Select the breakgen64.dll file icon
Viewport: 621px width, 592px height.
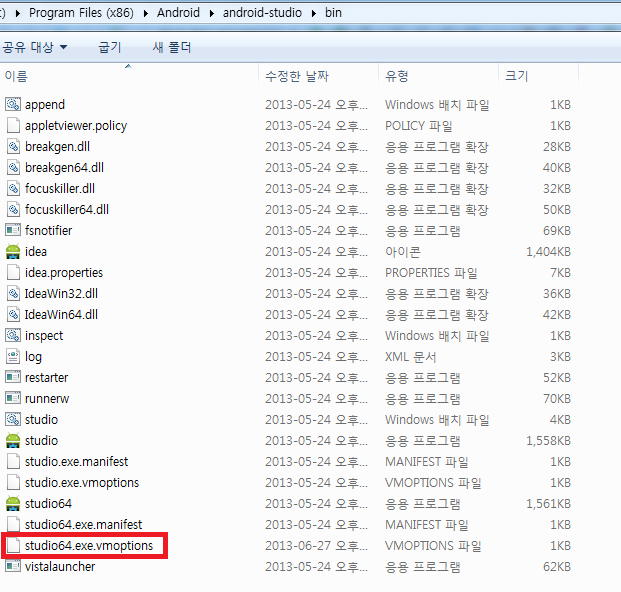13,168
